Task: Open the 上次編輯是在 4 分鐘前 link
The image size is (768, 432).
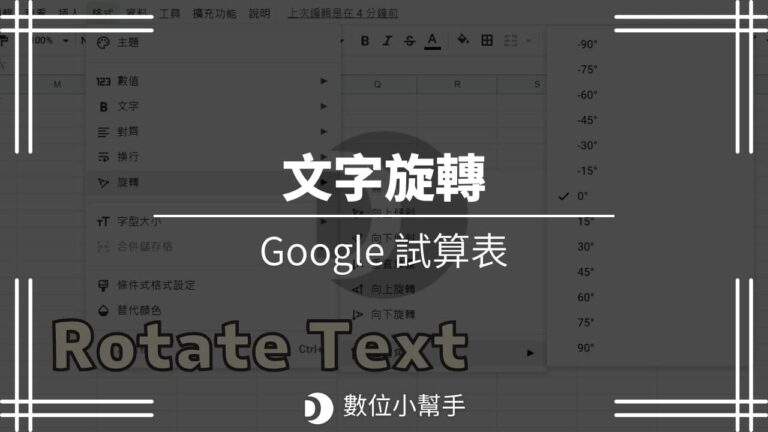Action: pyautogui.click(x=343, y=13)
